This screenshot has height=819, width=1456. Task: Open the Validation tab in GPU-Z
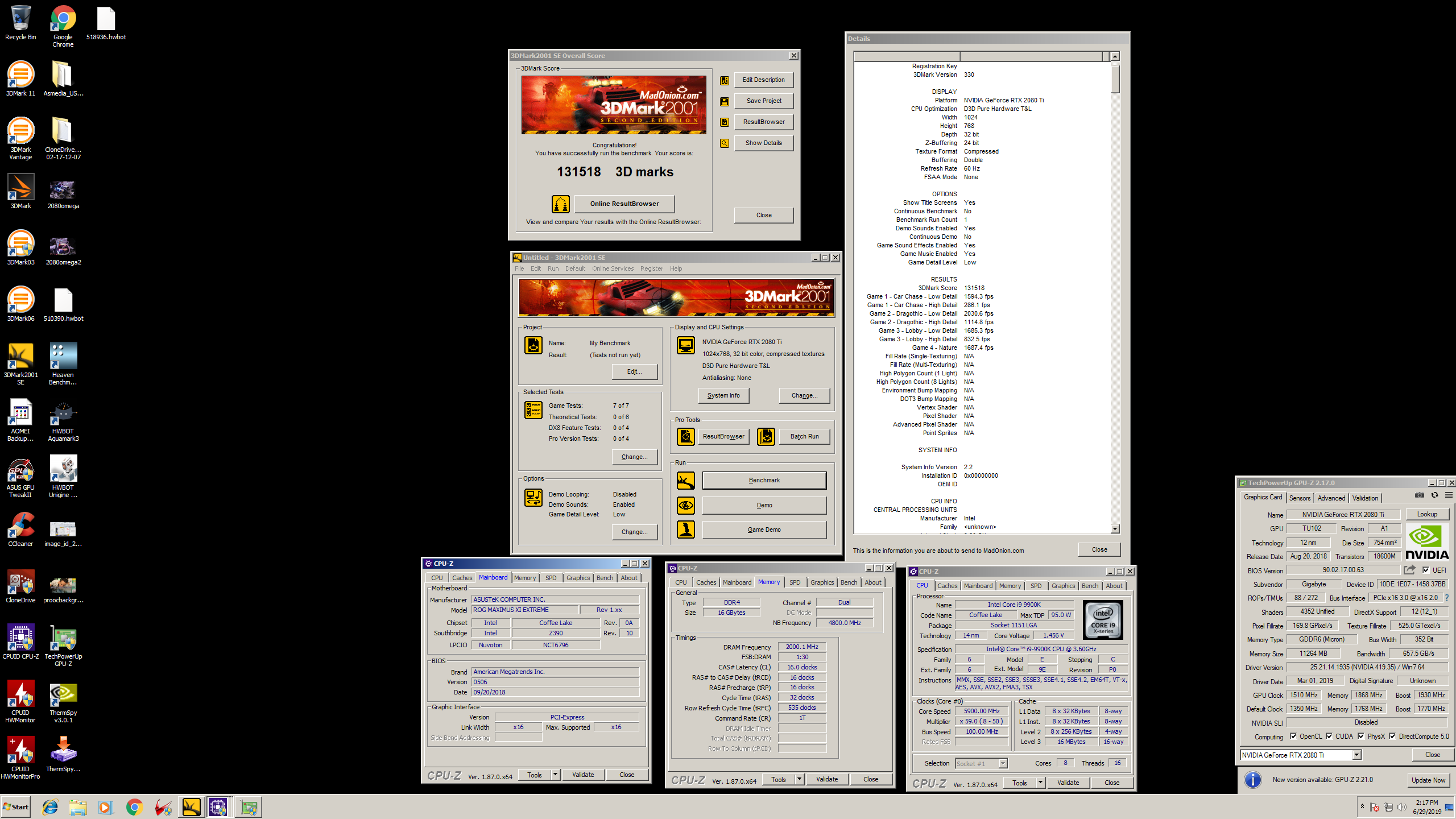pyautogui.click(x=1365, y=498)
